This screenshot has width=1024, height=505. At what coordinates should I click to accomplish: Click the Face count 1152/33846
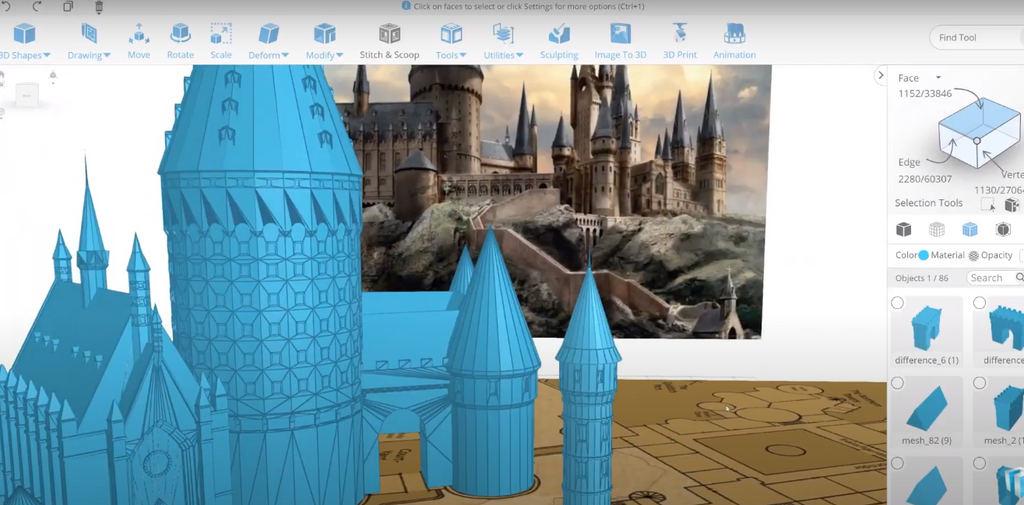(925, 93)
